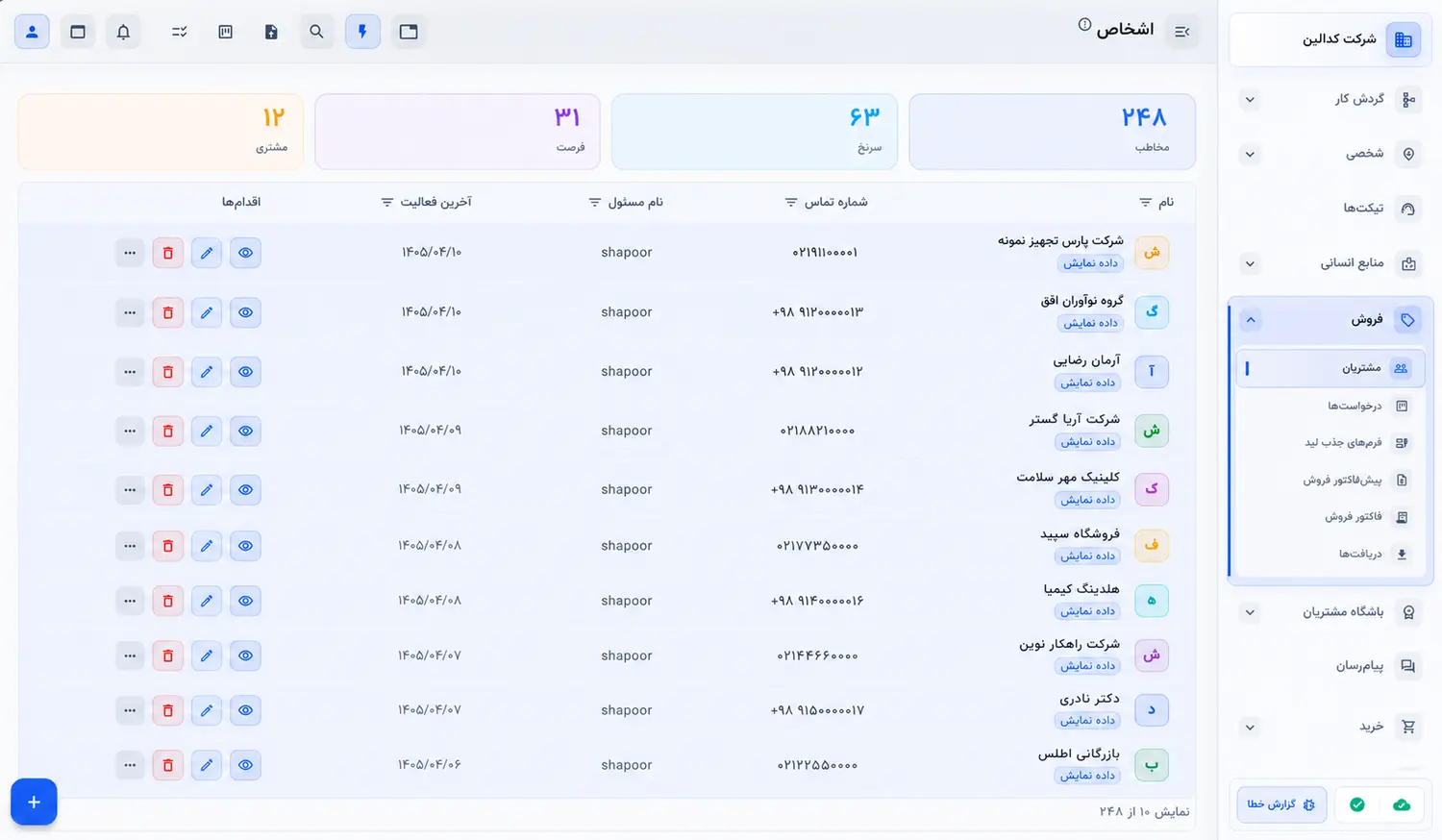Select مشتریان submenu item
Viewport: 1442px width, 840px height.
click(1330, 368)
